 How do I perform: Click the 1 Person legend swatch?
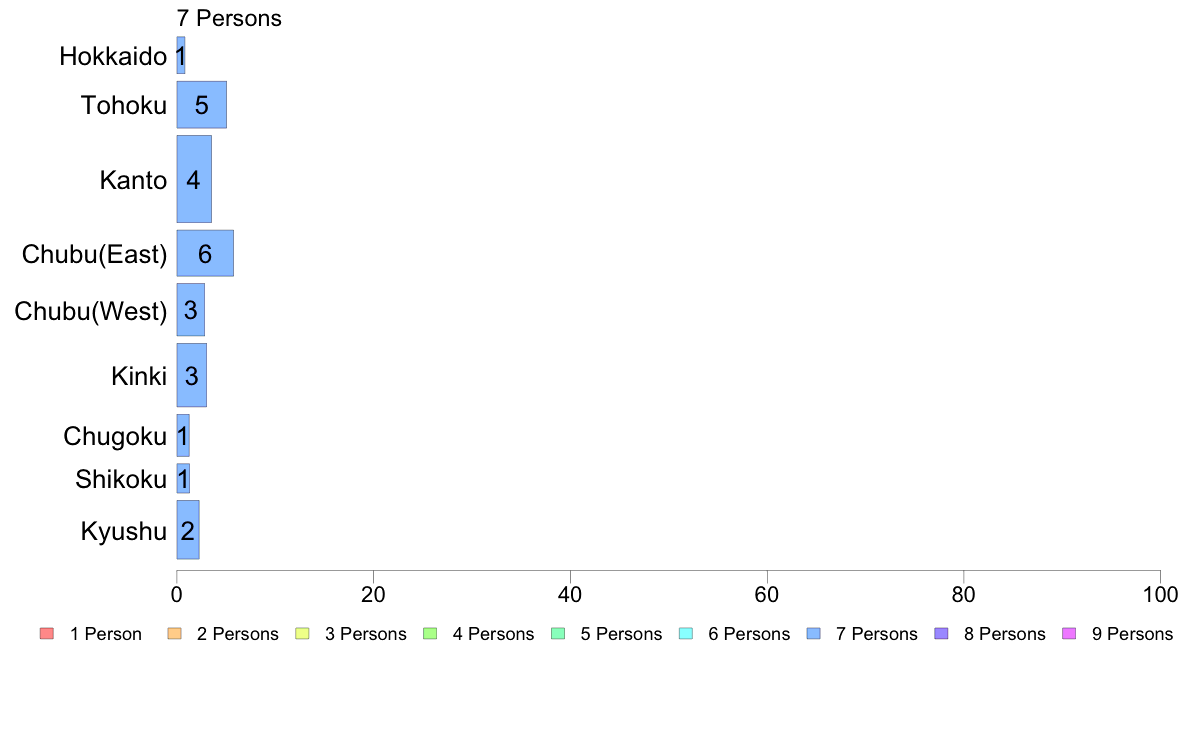pyautogui.click(x=47, y=634)
